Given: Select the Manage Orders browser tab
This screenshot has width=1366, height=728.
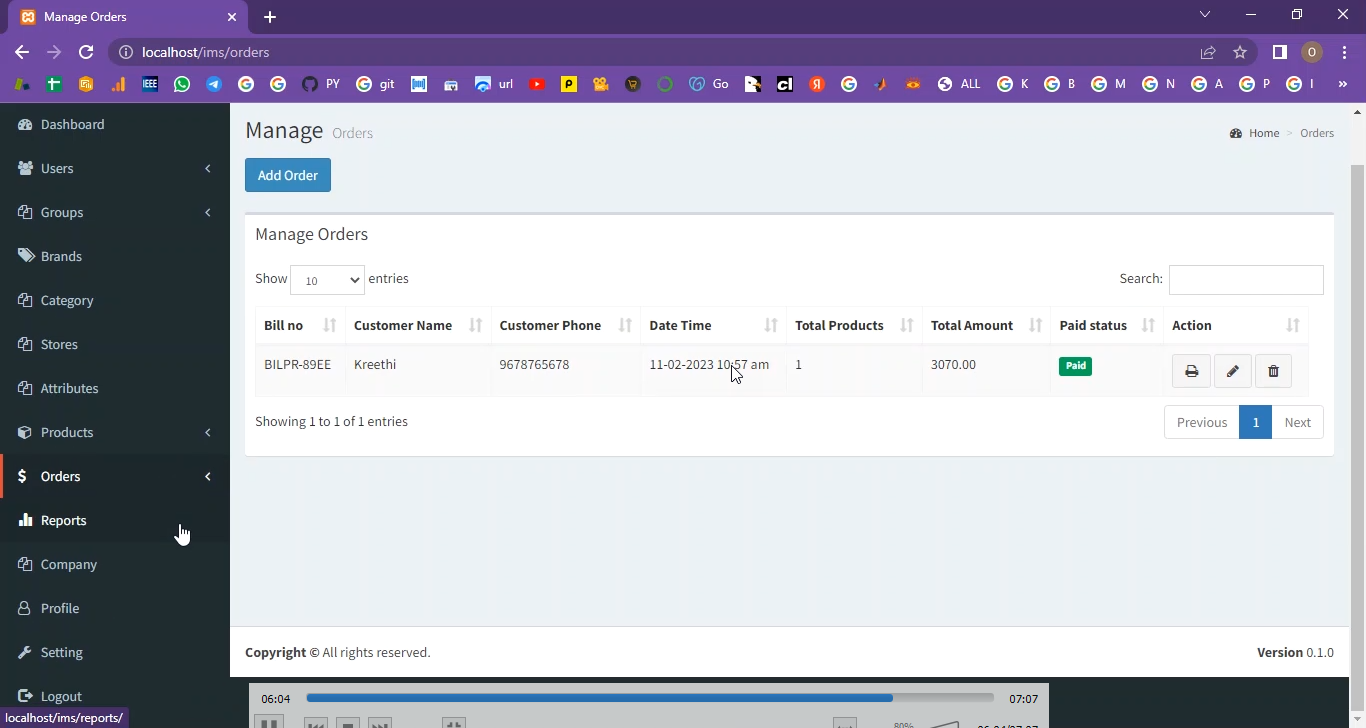Looking at the screenshot, I should tap(120, 17).
